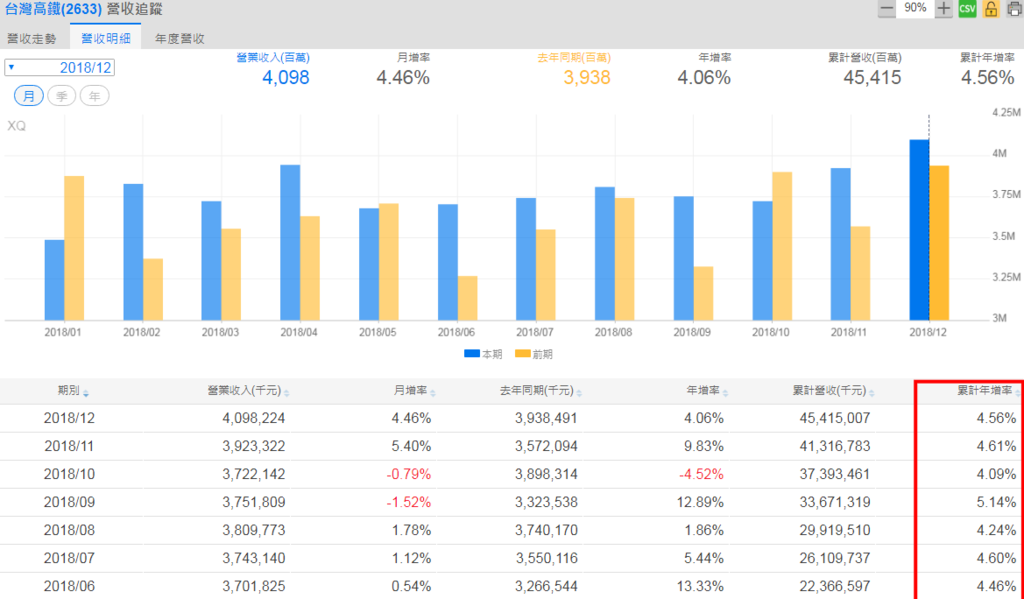Export data with the green CSV icon
Viewport: 1024px width, 599px height.
(x=967, y=9)
